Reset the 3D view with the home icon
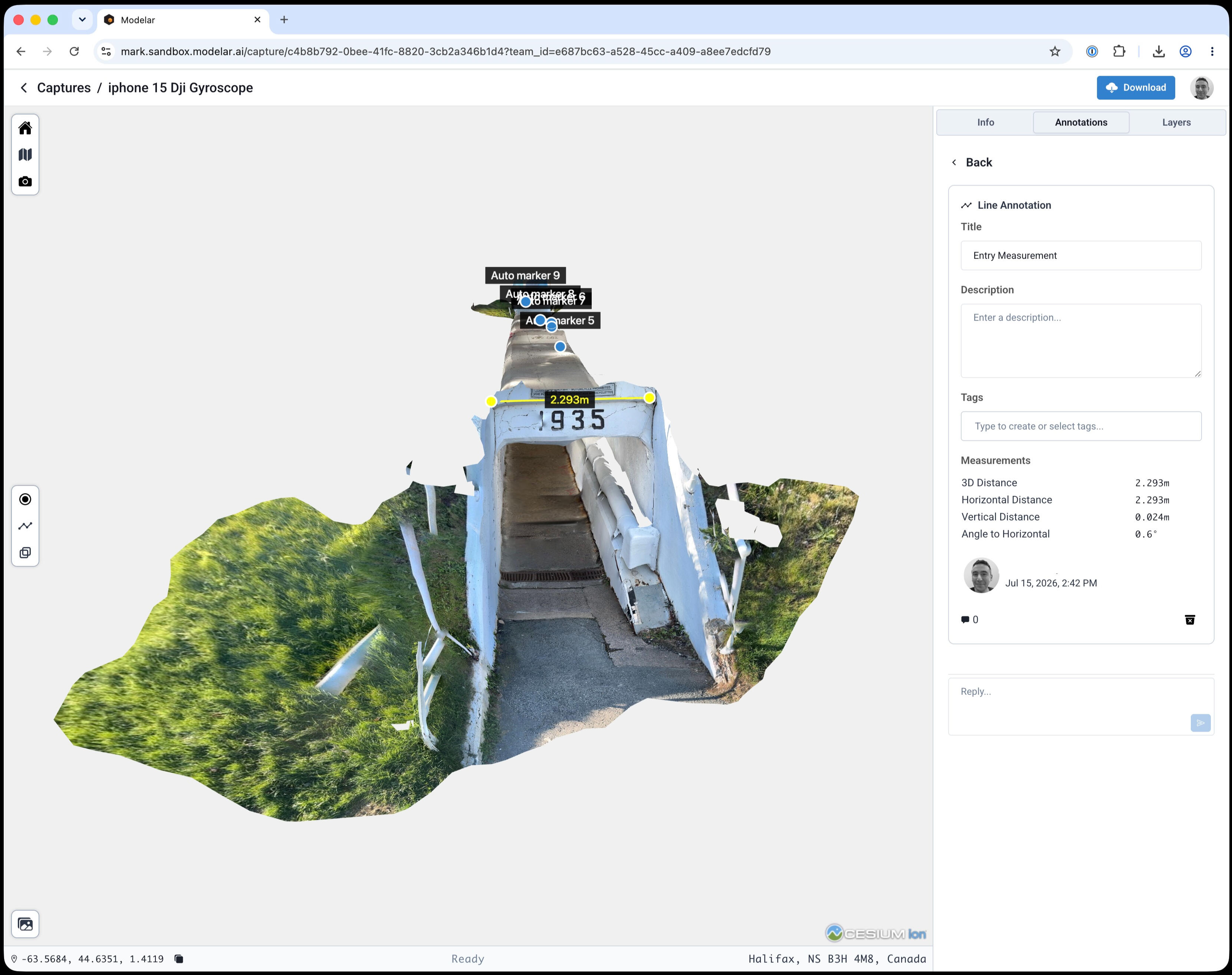The image size is (1232, 975). click(x=25, y=128)
